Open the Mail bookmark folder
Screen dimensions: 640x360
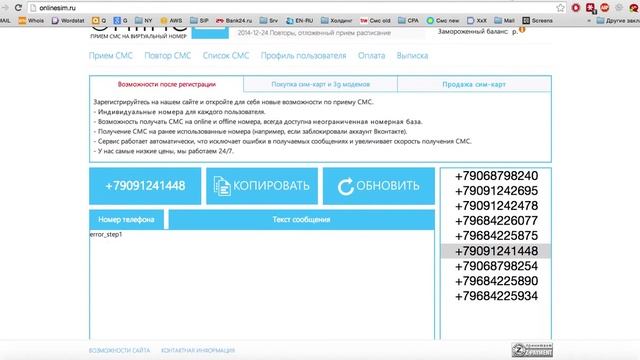click(x=504, y=20)
